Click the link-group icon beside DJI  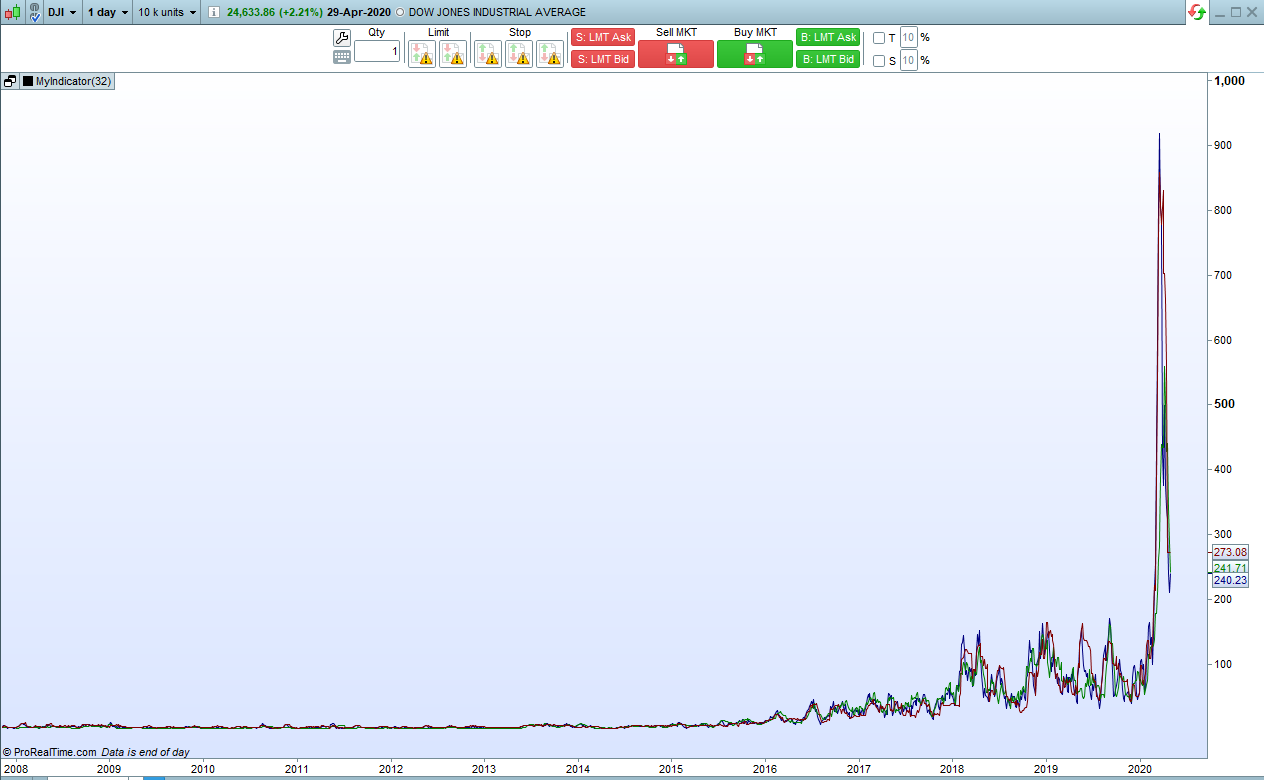pyautogui.click(x=34, y=12)
